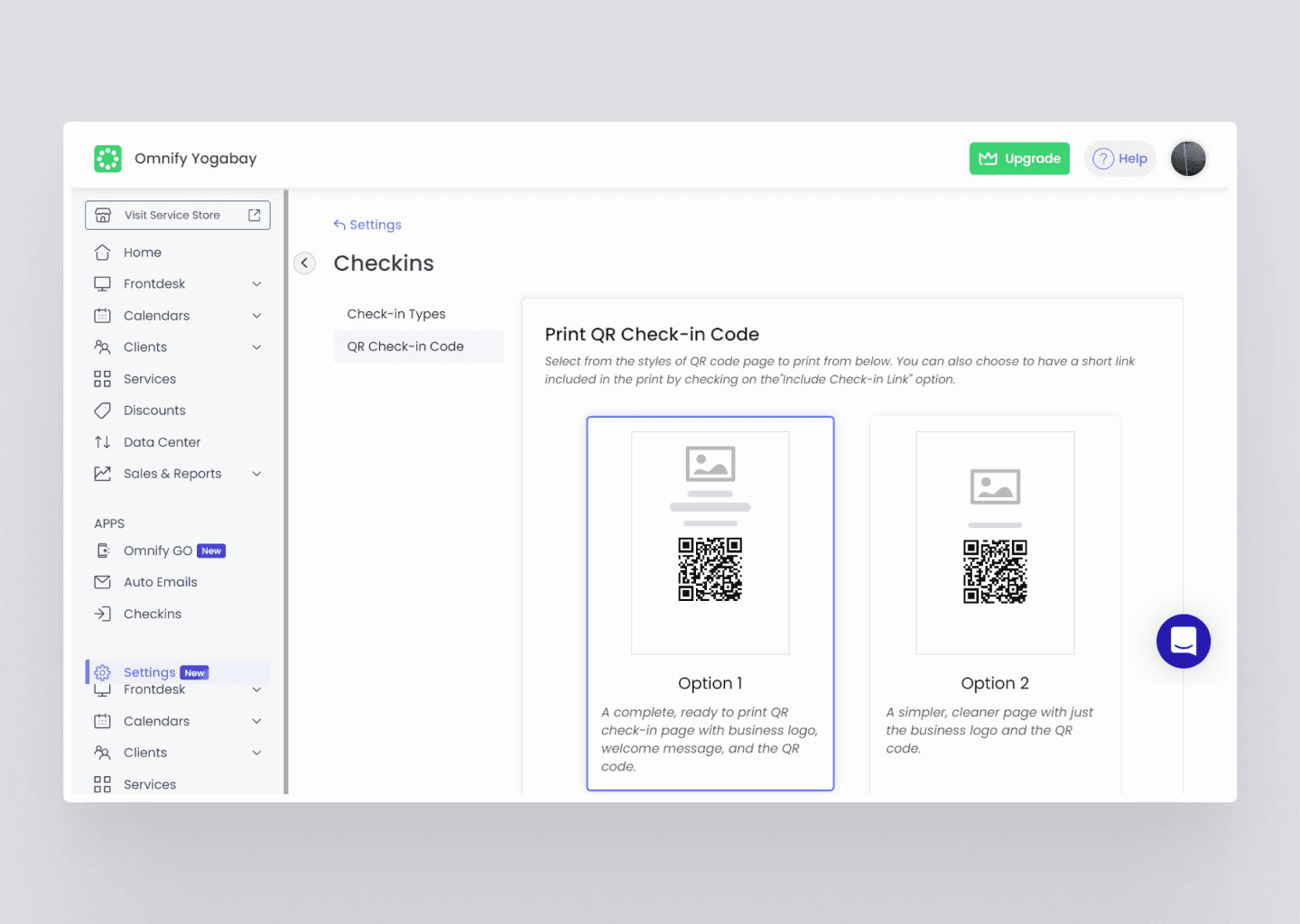Collapse the sidebar with the round chevron button
This screenshot has width=1300, height=924.
click(x=305, y=263)
